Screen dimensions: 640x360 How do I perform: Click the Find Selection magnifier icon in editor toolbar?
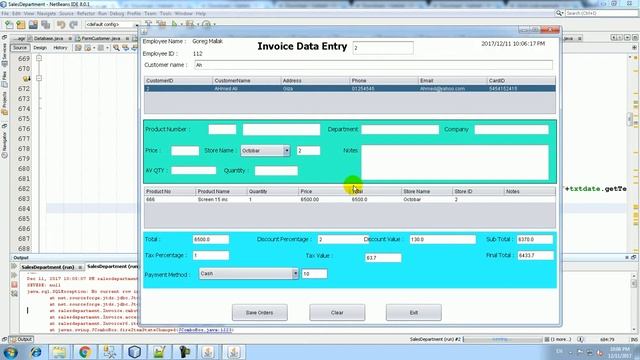[116, 48]
